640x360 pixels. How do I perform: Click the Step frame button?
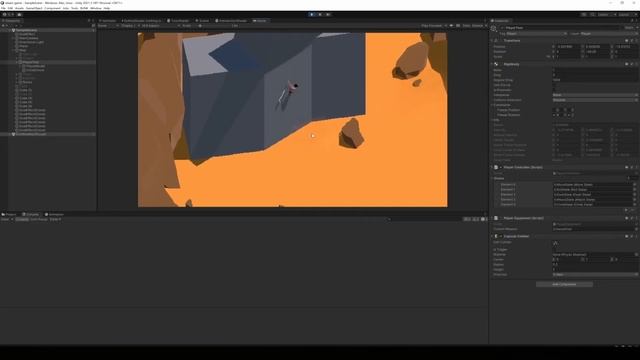tap(328, 14)
